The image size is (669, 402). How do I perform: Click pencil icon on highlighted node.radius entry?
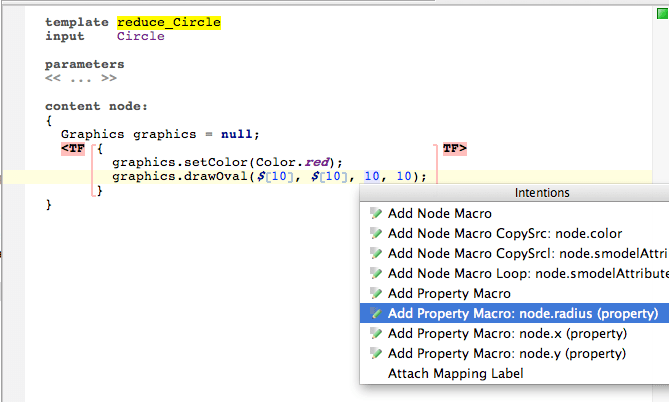click(x=376, y=313)
